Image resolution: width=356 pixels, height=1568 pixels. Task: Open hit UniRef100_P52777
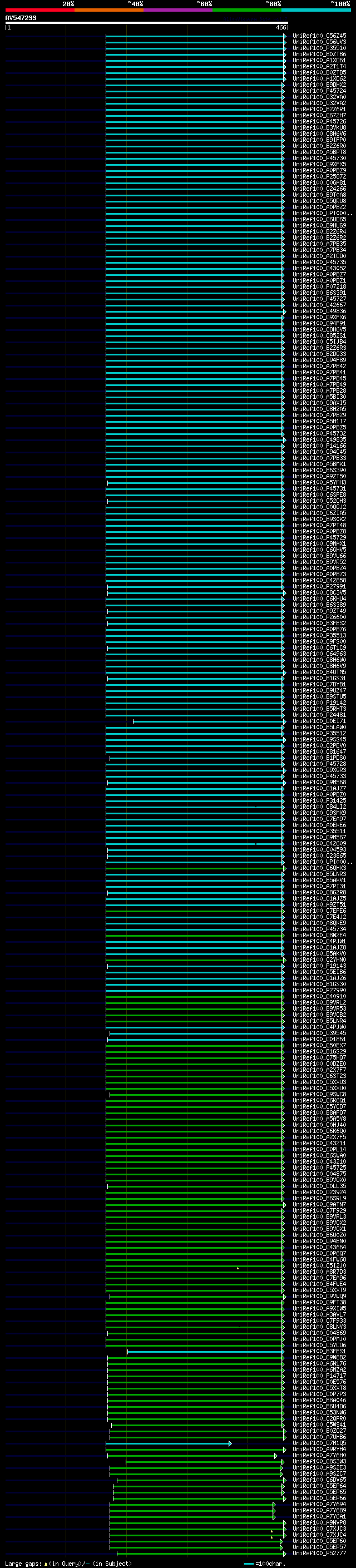click(319, 1554)
